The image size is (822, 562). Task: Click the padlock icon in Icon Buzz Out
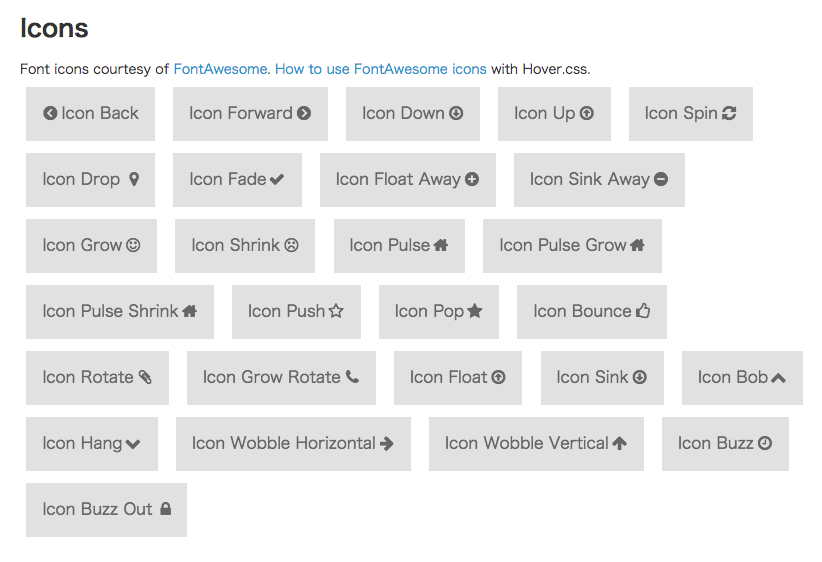[x=166, y=509]
